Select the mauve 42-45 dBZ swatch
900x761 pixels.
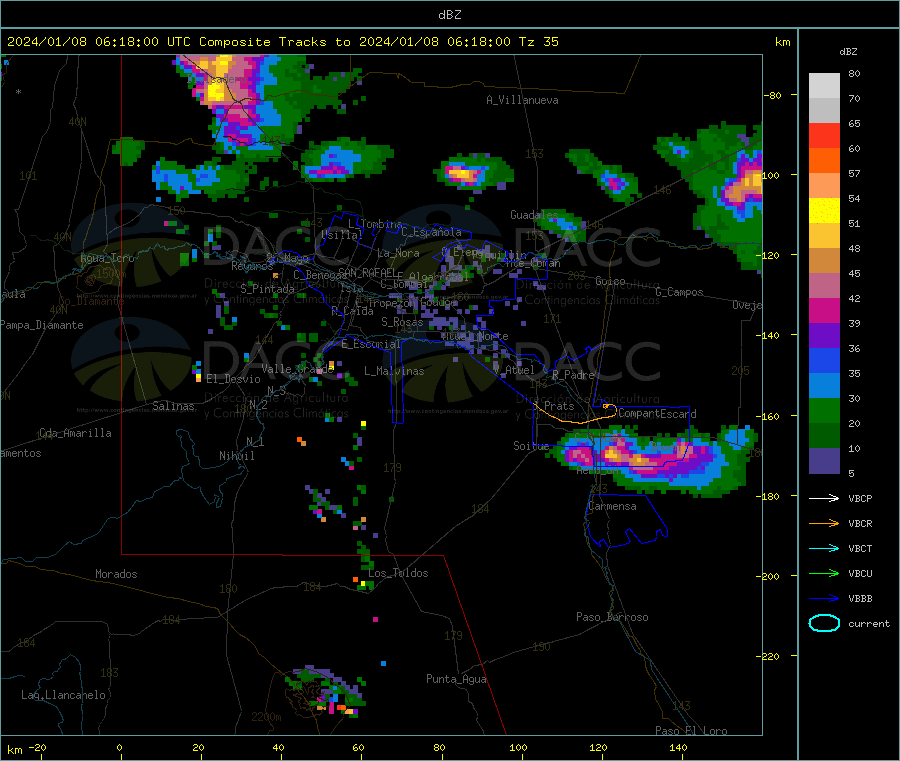point(824,286)
